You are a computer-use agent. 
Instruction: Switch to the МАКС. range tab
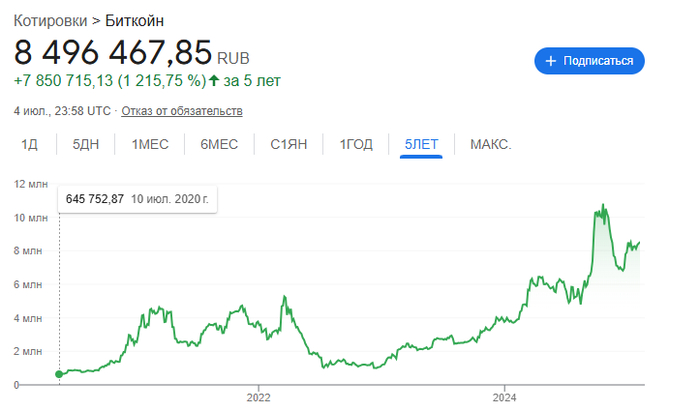490,145
